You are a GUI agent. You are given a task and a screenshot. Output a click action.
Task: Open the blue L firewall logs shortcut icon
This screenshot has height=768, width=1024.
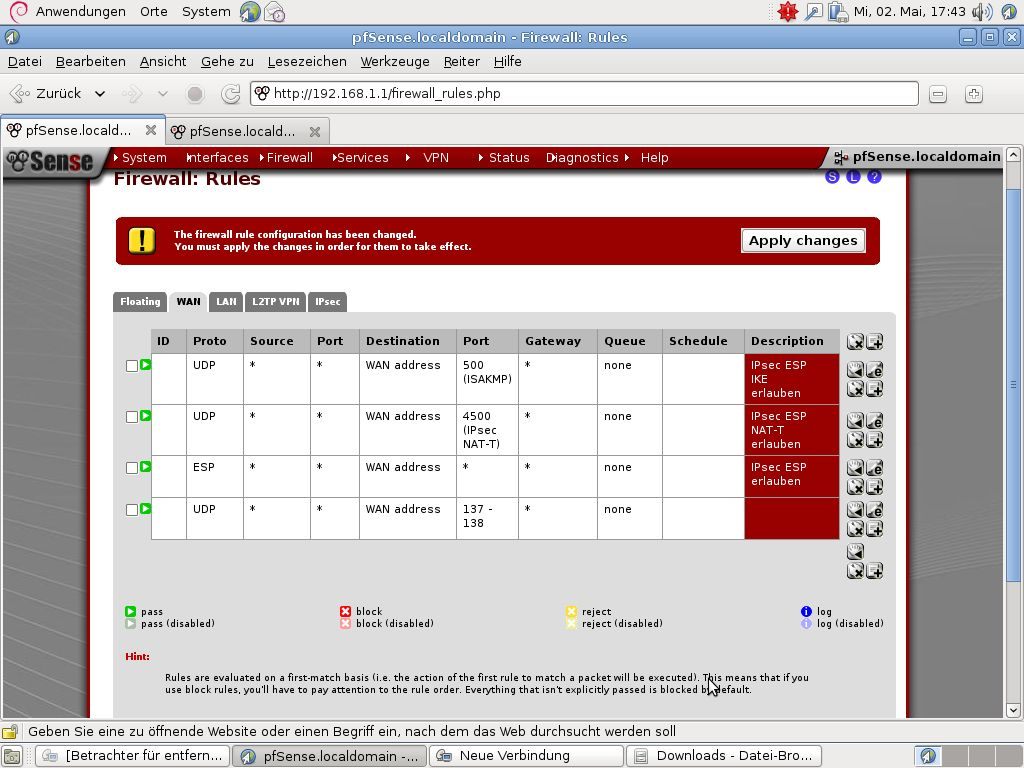[853, 176]
